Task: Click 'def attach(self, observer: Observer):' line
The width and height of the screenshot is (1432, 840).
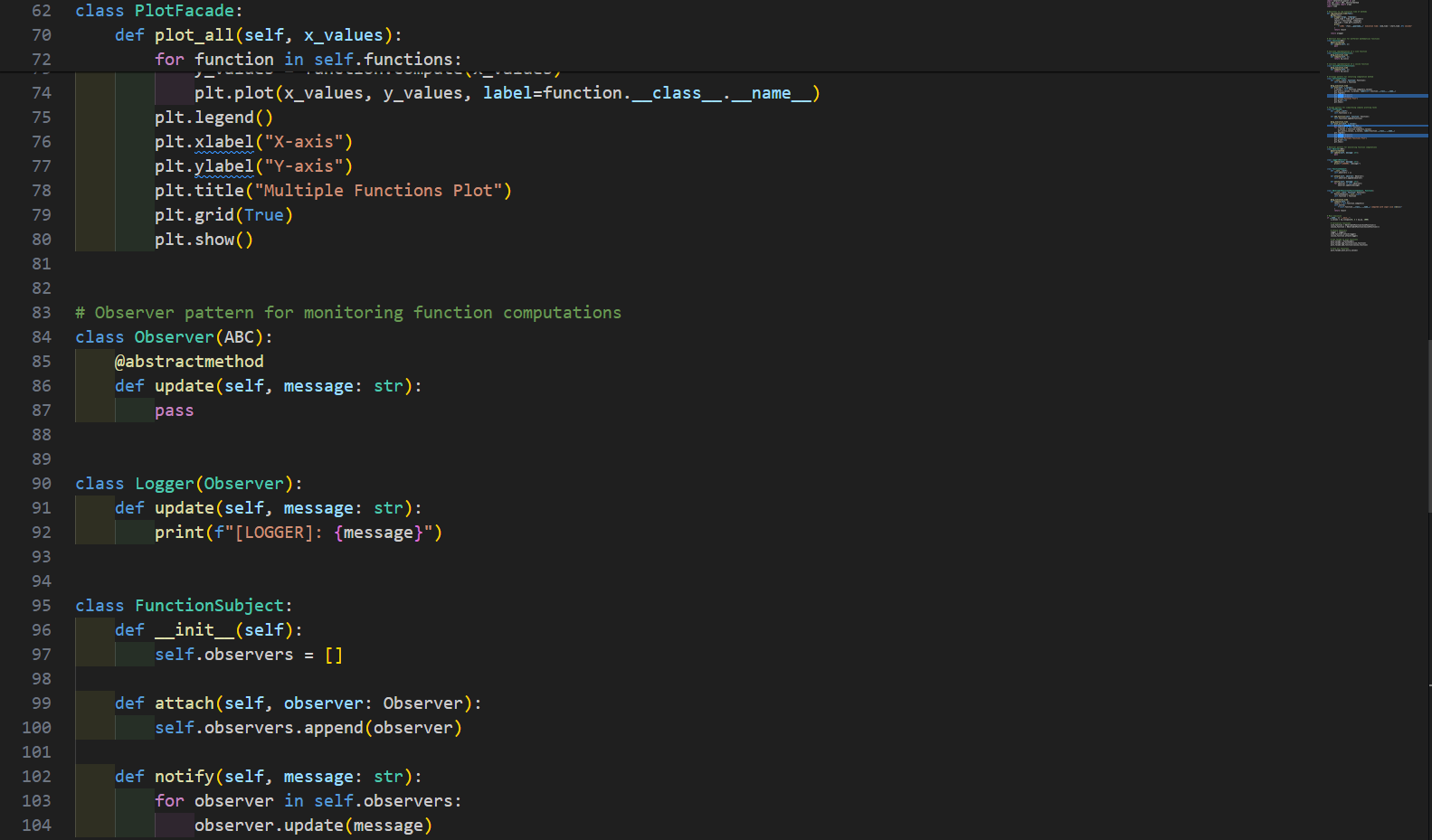Action: pyautogui.click(x=299, y=703)
